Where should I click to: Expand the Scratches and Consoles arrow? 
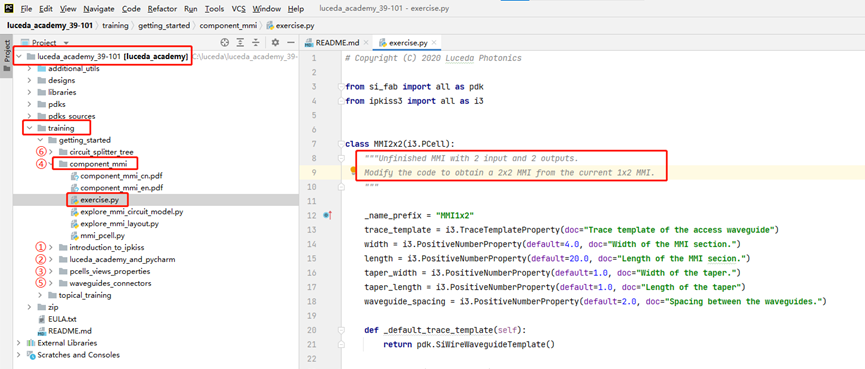click(x=19, y=355)
